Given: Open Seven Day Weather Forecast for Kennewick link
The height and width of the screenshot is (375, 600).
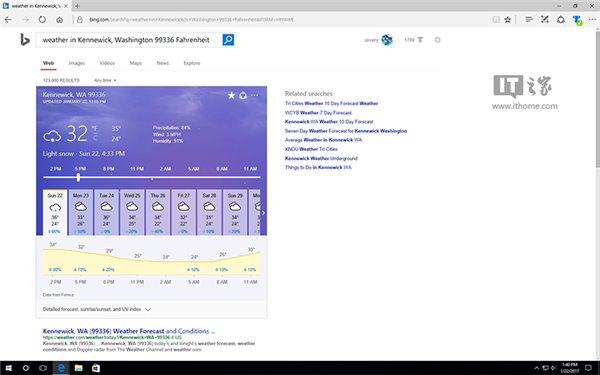Looking at the screenshot, I should [346, 131].
